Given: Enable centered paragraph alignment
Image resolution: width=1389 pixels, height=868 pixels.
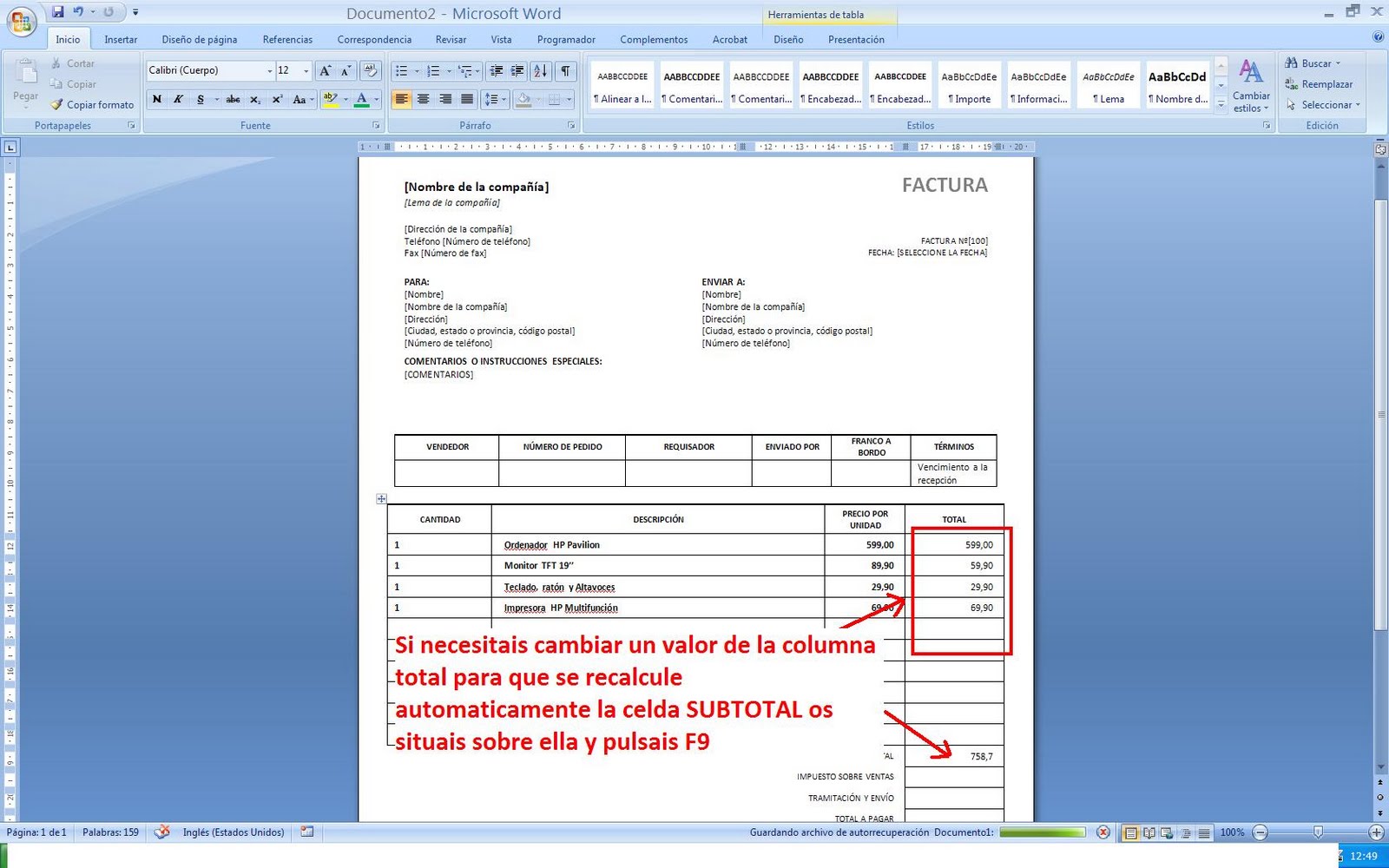Looking at the screenshot, I should click(424, 99).
